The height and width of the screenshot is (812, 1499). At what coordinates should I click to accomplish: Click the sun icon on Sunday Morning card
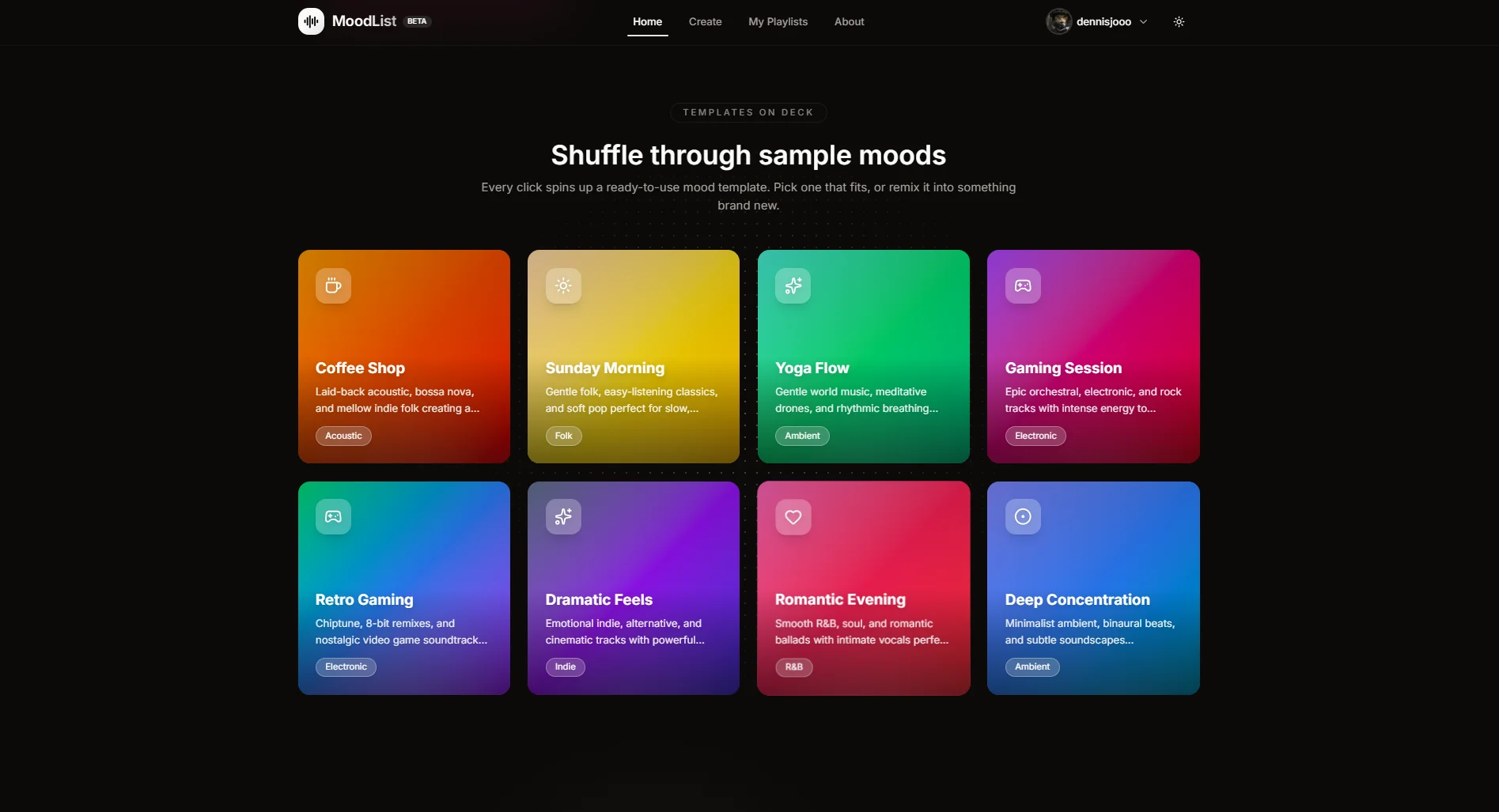(x=562, y=286)
